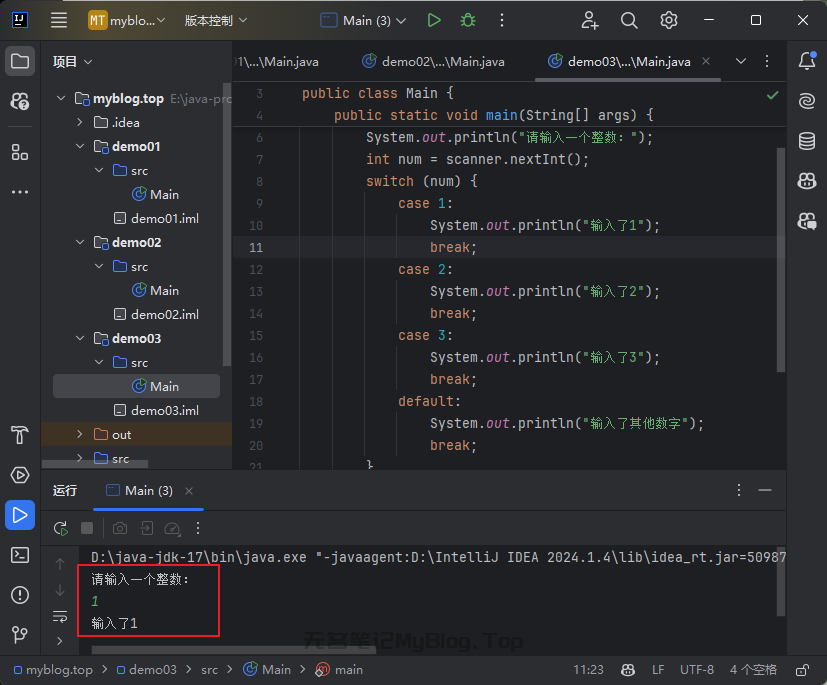Open run panel options menu

click(739, 490)
